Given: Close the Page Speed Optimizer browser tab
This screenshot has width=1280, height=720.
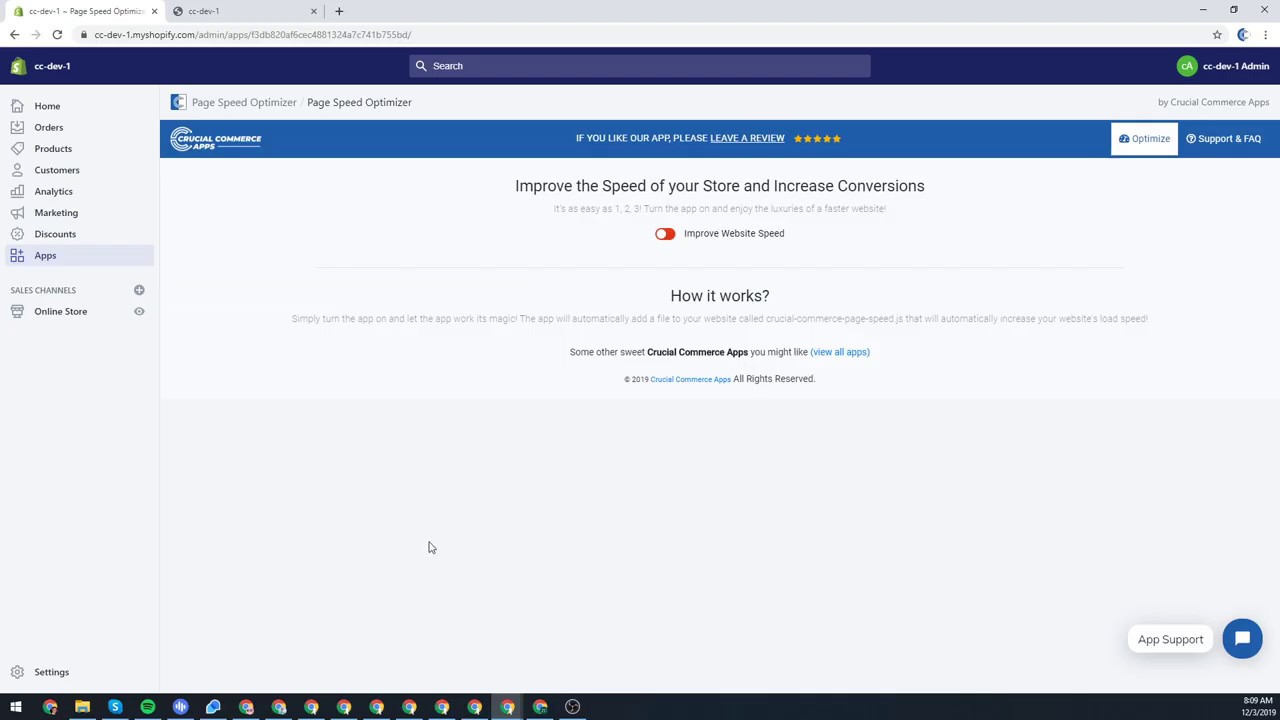Looking at the screenshot, I should tap(154, 11).
